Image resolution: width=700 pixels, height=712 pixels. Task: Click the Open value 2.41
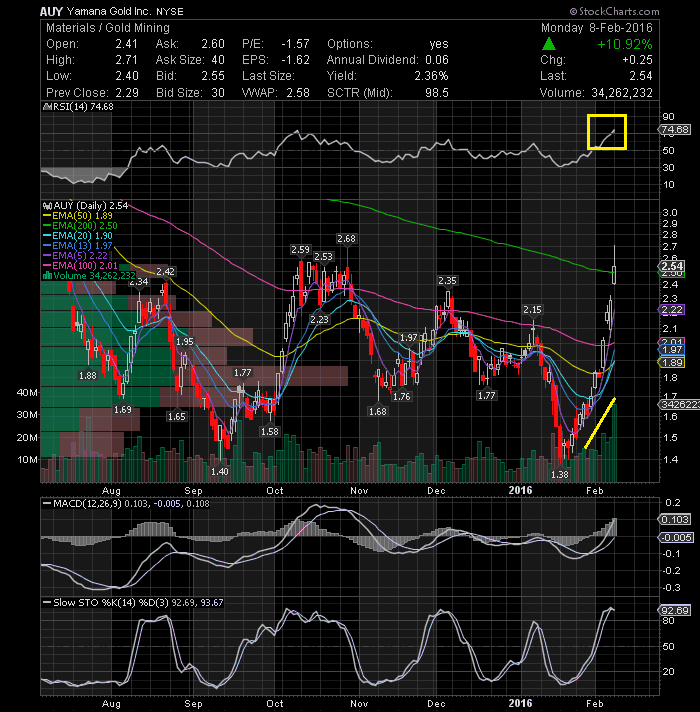(x=126, y=44)
